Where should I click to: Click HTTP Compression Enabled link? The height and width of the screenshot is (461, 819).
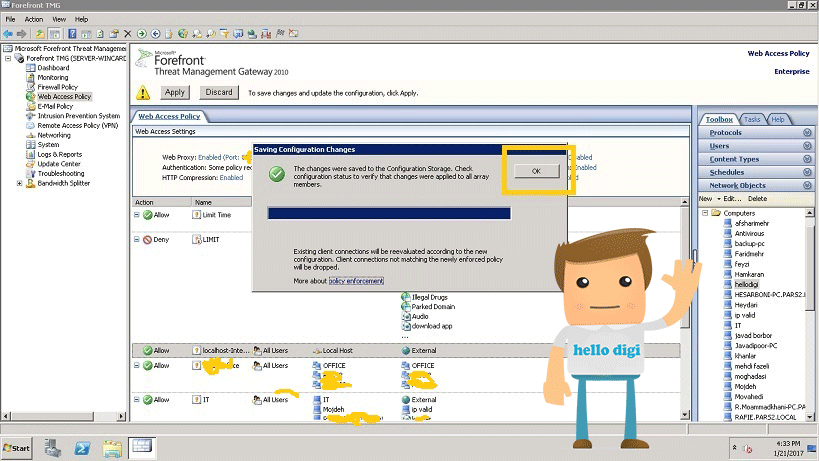pos(231,178)
